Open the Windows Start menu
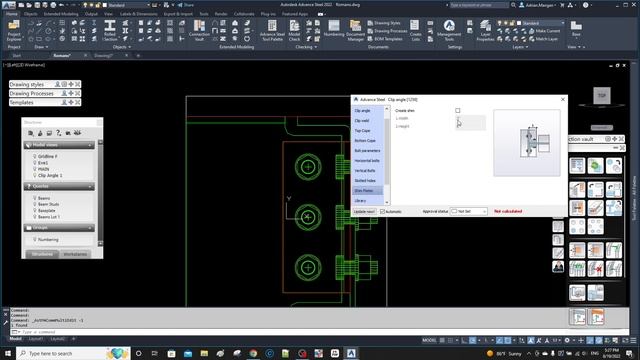This screenshot has height=360, width=640. [x=8, y=353]
